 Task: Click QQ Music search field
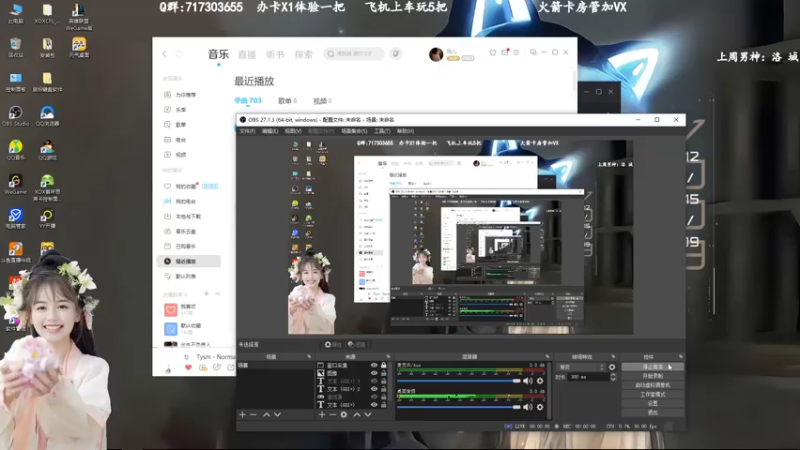pyautogui.click(x=354, y=54)
